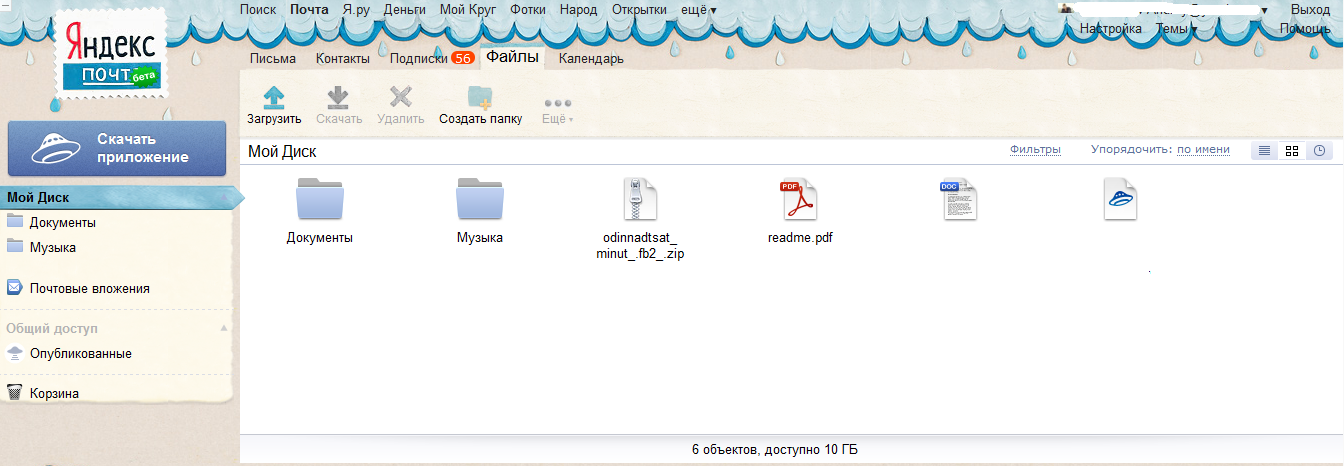Select the odinnadtsat_minut zip archive icon

tap(640, 198)
